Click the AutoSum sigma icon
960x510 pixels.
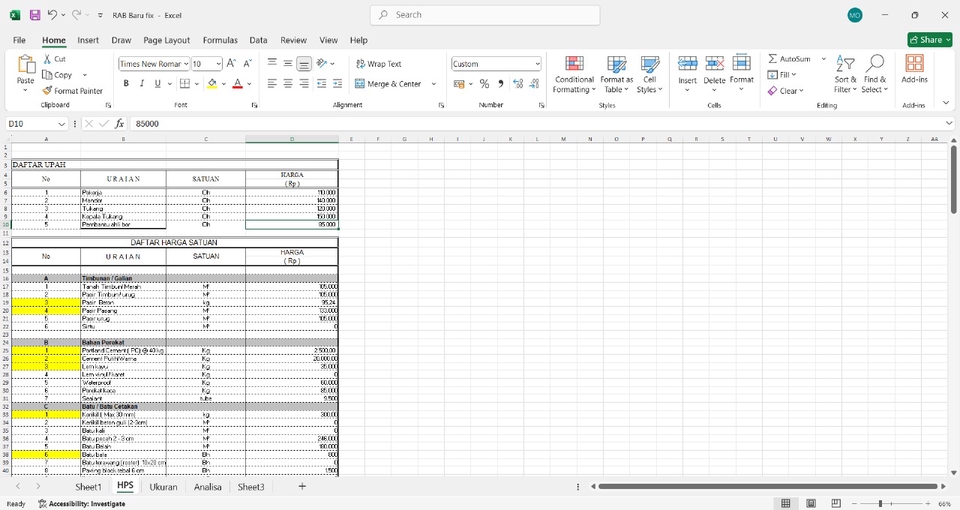[773, 59]
